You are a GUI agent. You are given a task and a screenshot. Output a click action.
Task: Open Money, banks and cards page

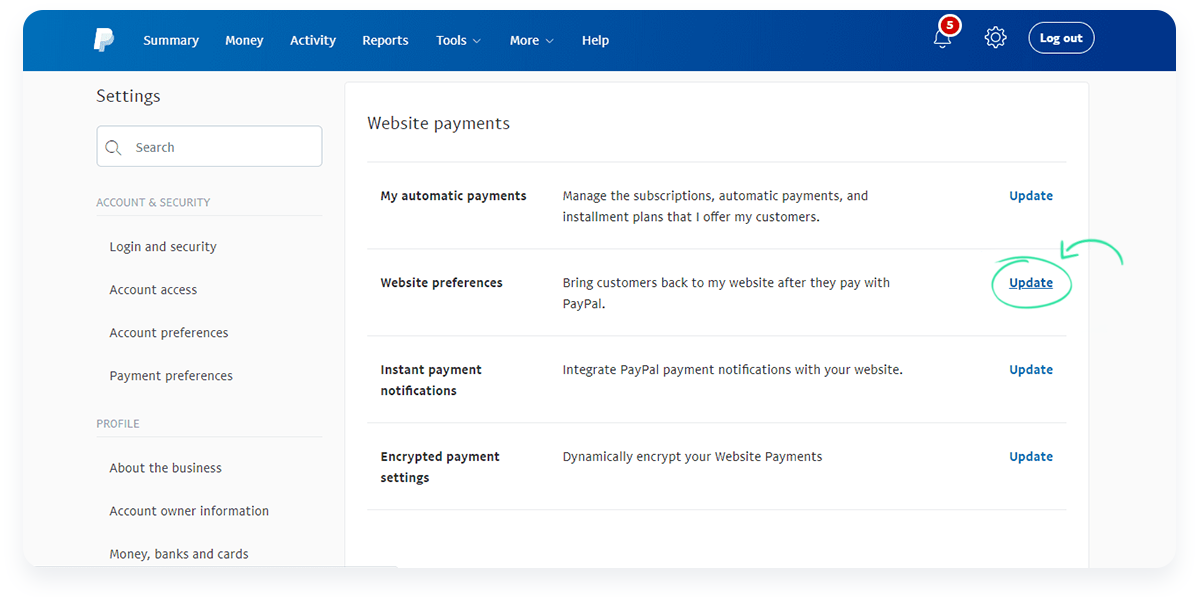point(179,554)
